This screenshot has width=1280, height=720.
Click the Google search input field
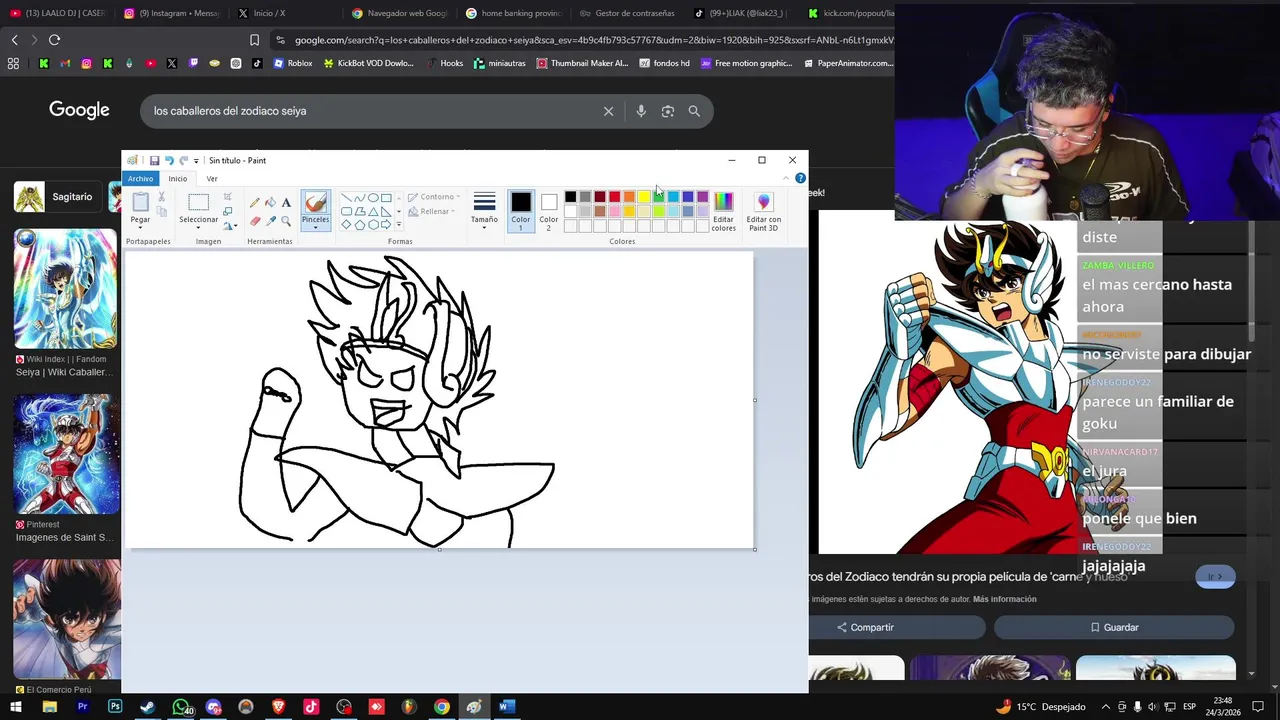coord(370,111)
